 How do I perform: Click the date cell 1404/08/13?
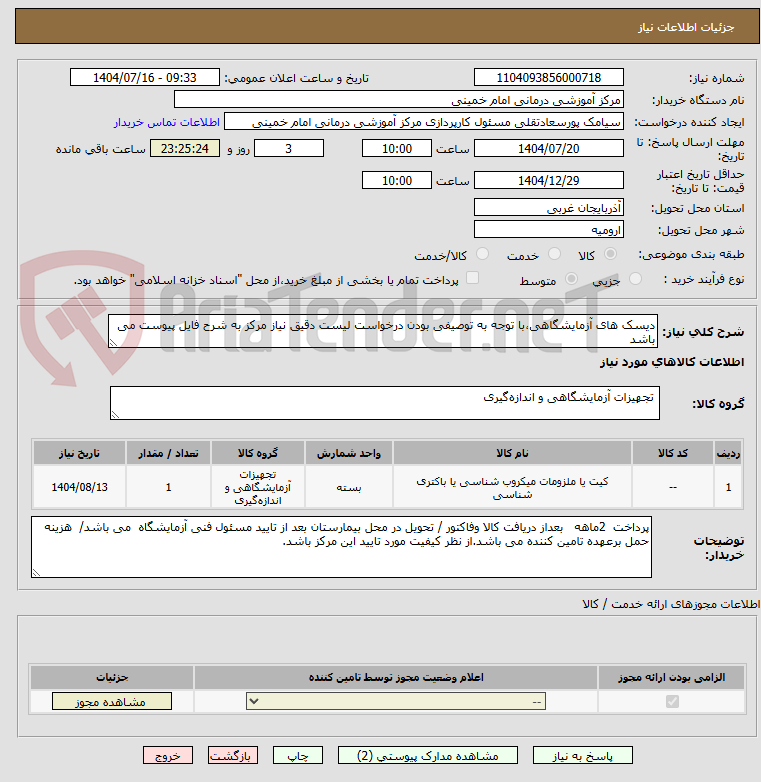pyautogui.click(x=79, y=487)
